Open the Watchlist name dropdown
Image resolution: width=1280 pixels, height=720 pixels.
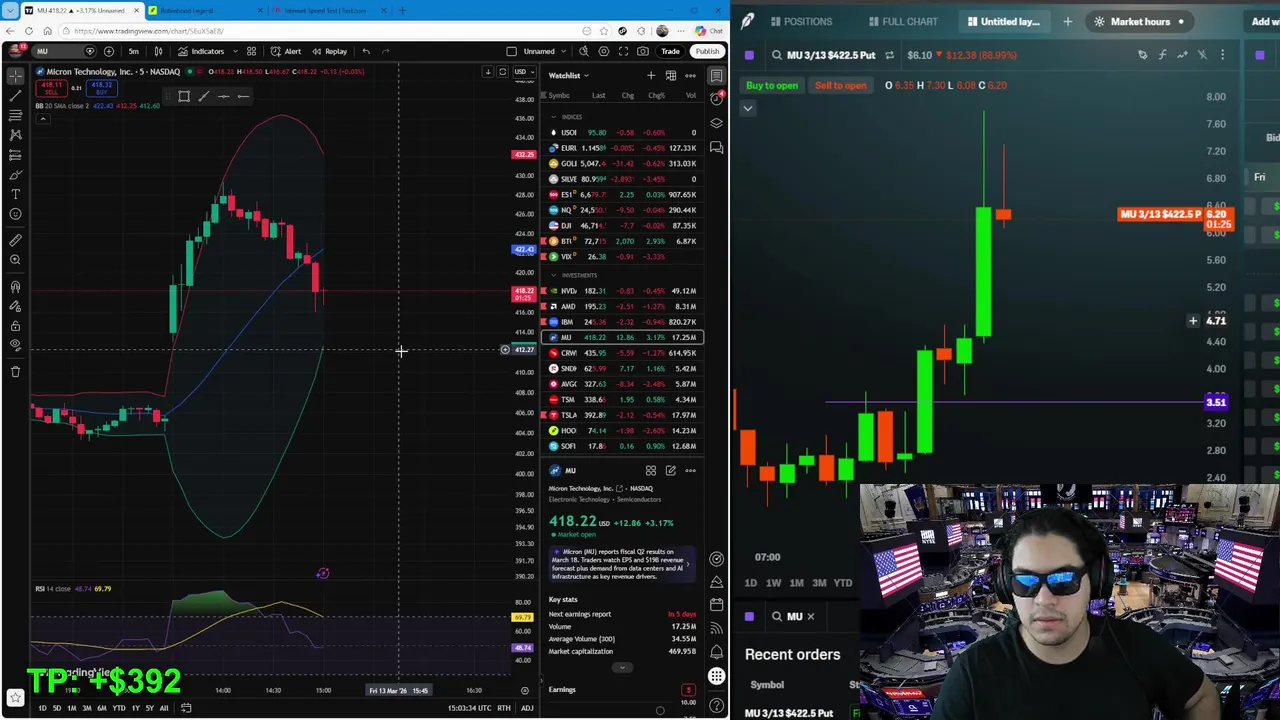pyautogui.click(x=568, y=75)
